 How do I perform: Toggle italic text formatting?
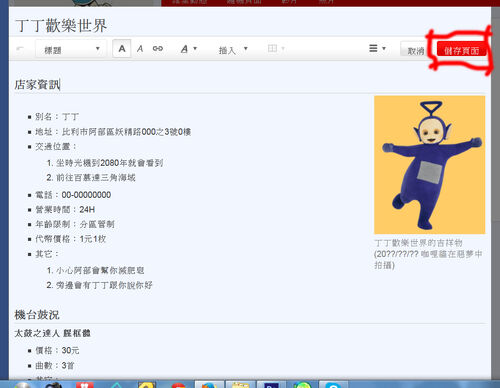point(140,49)
